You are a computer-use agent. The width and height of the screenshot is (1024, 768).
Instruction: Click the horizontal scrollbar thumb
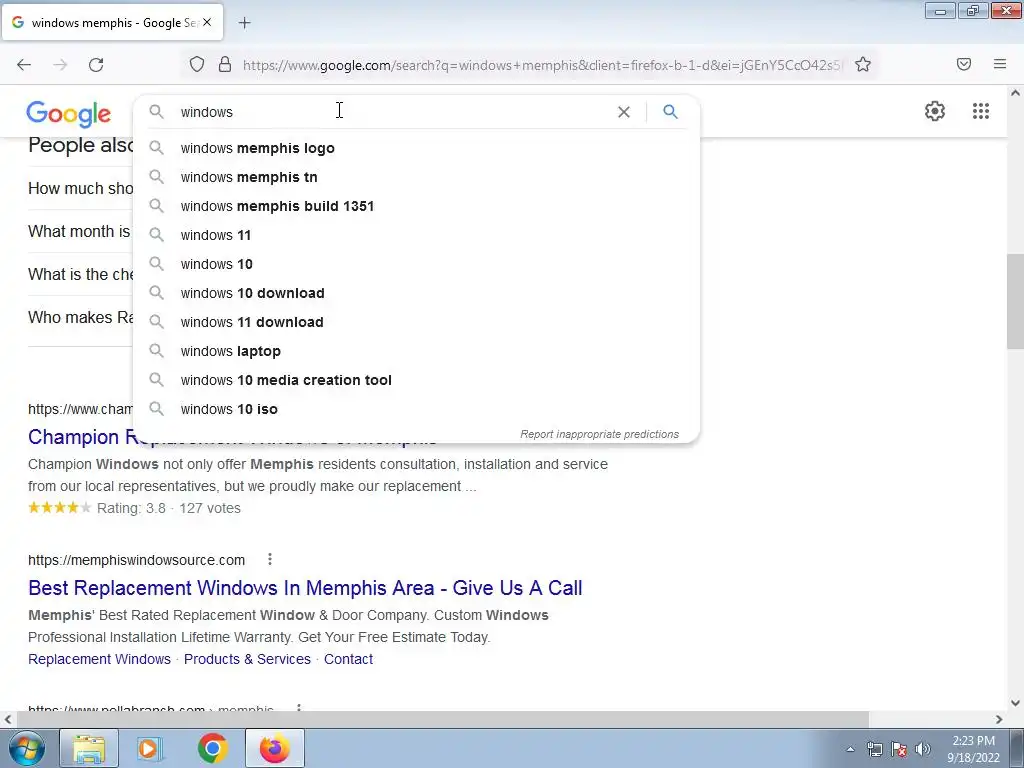(442, 719)
